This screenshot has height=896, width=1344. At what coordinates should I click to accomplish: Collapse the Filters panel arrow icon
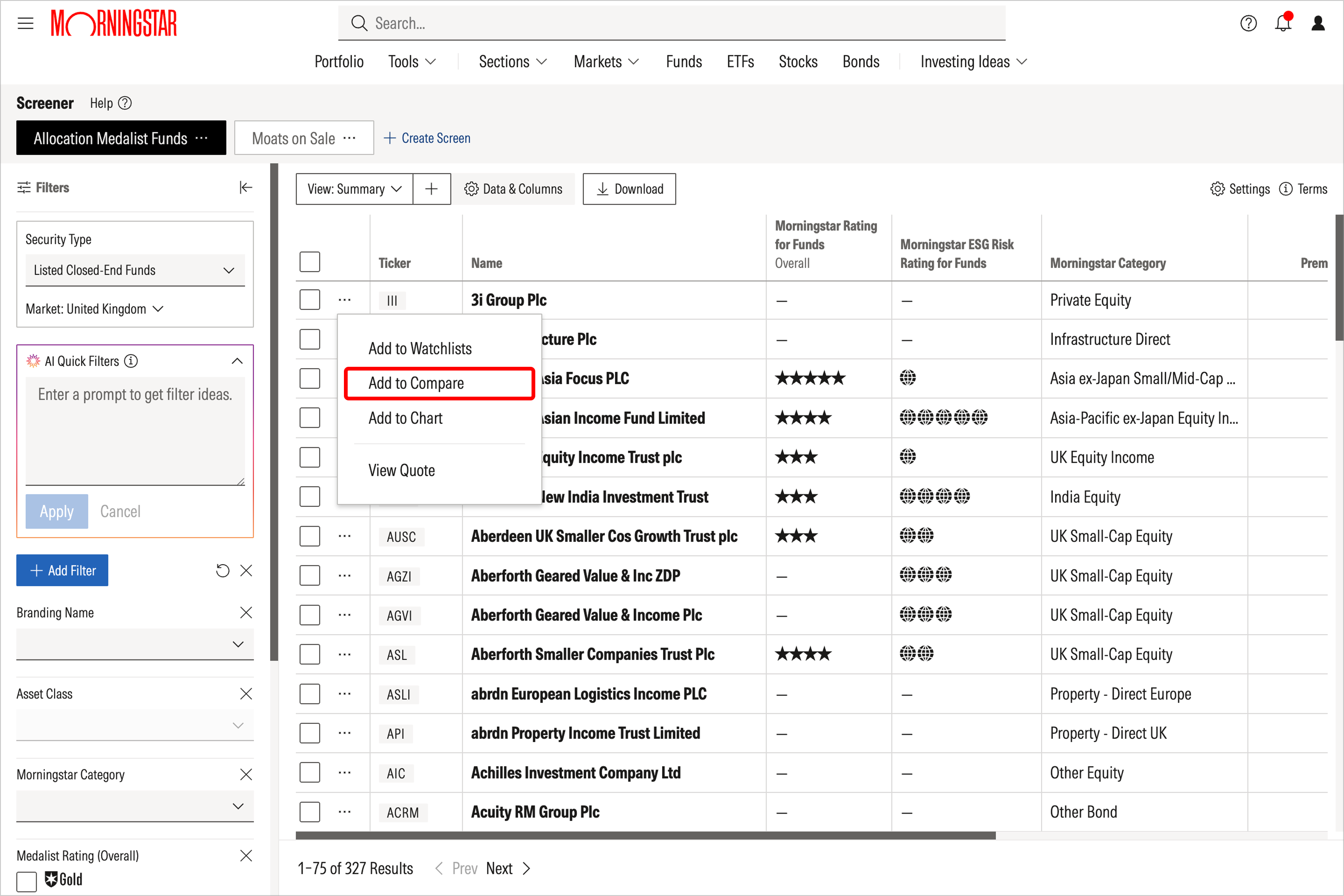pyautogui.click(x=246, y=188)
